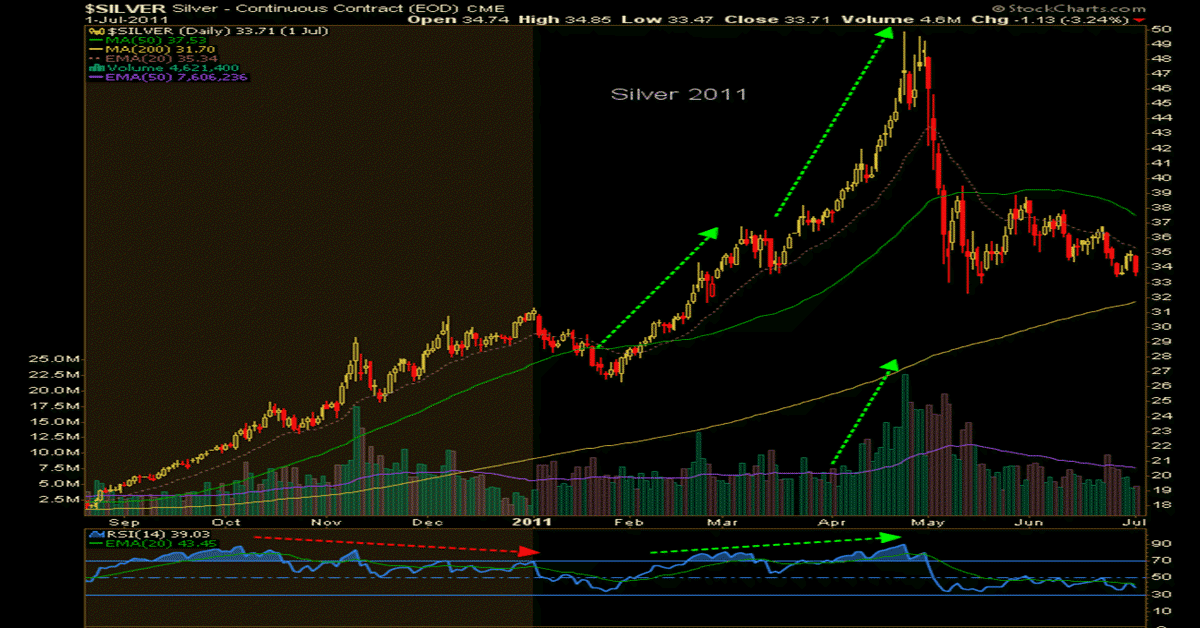The height and width of the screenshot is (628, 1200).
Task: Click the red arrowhead above the RSI panel
Action: [529, 551]
